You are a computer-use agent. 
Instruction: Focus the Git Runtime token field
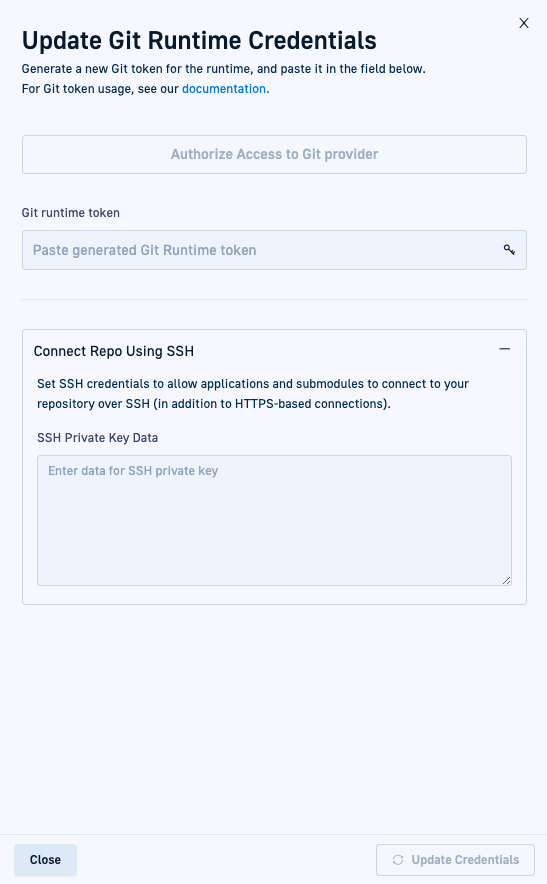(x=274, y=250)
